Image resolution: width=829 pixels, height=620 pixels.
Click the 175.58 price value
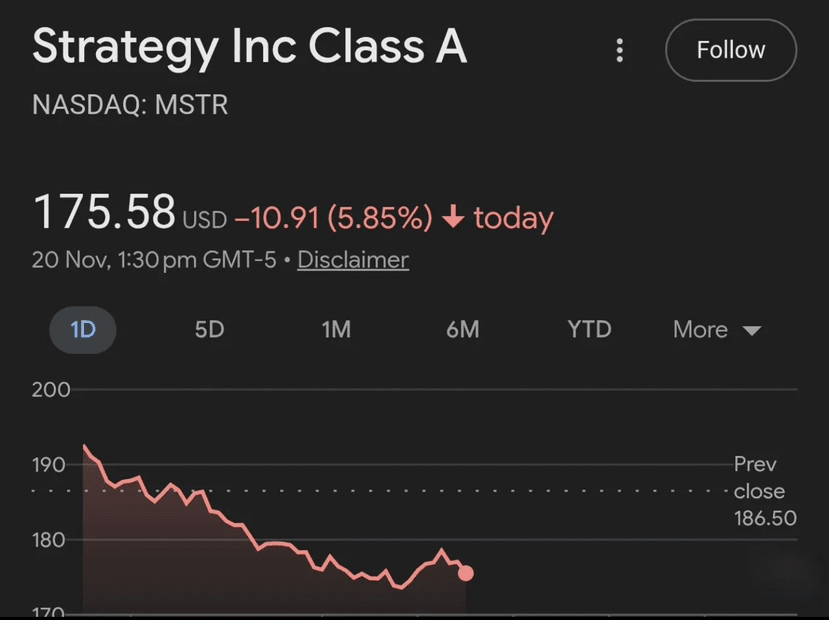[105, 212]
